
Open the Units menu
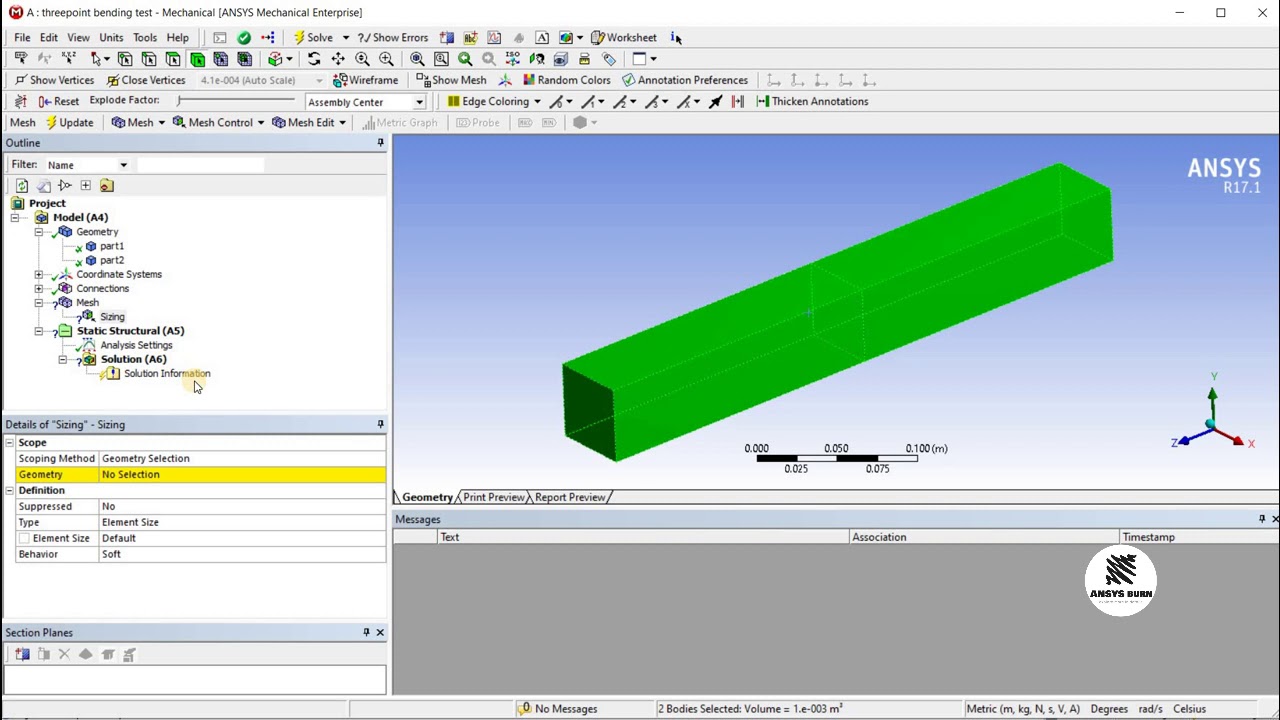111,38
